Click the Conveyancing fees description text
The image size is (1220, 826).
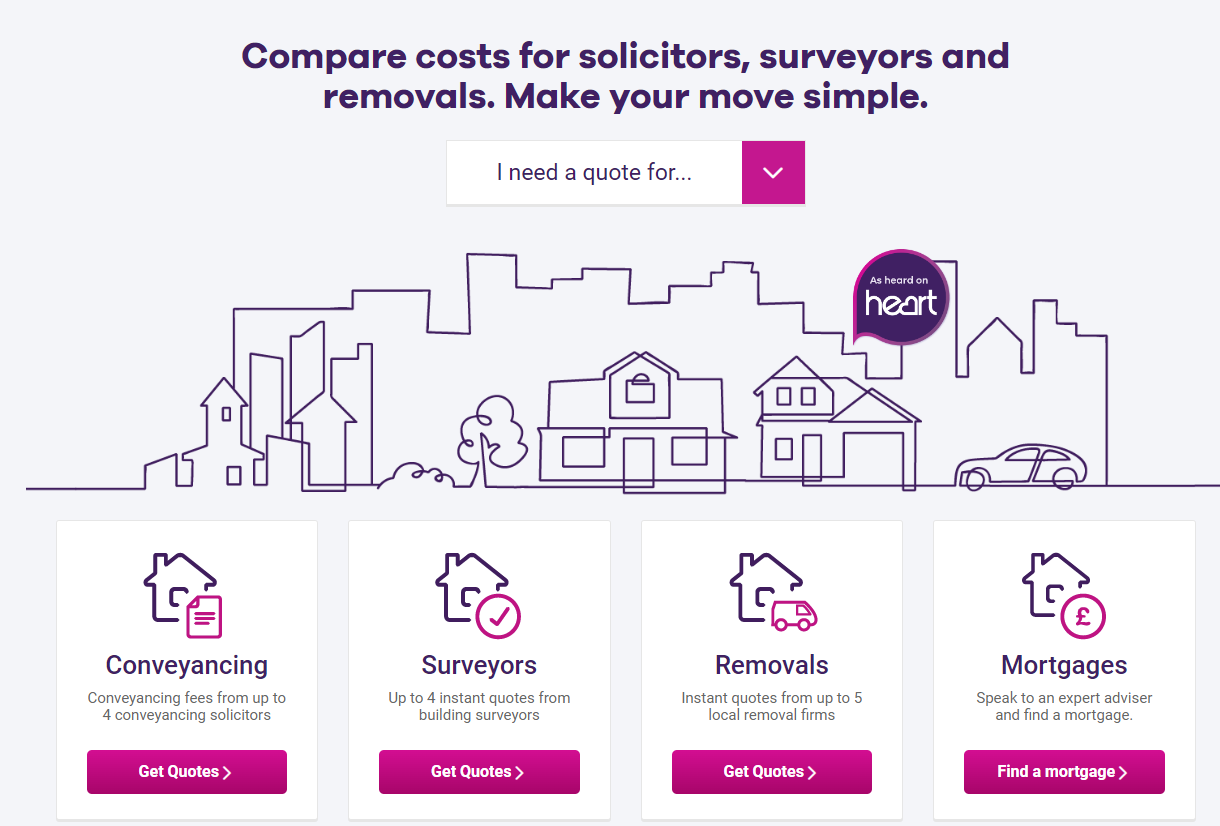point(187,706)
